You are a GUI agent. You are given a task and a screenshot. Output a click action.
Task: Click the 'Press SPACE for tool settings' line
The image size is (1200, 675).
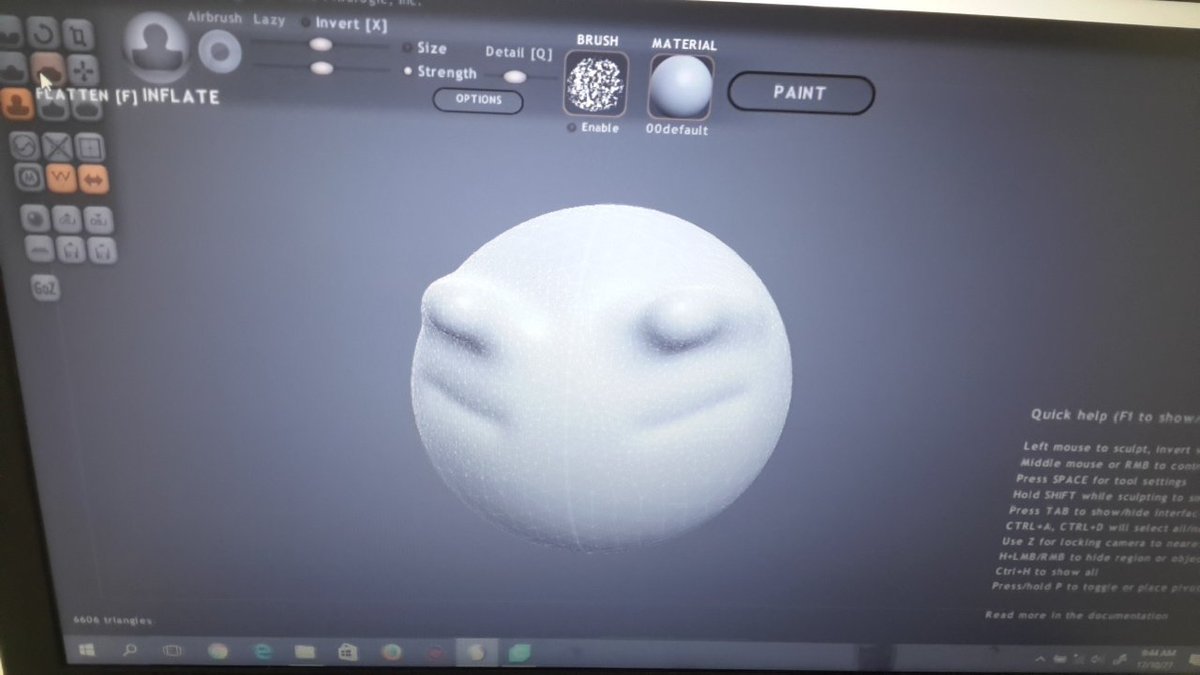pos(1104,480)
